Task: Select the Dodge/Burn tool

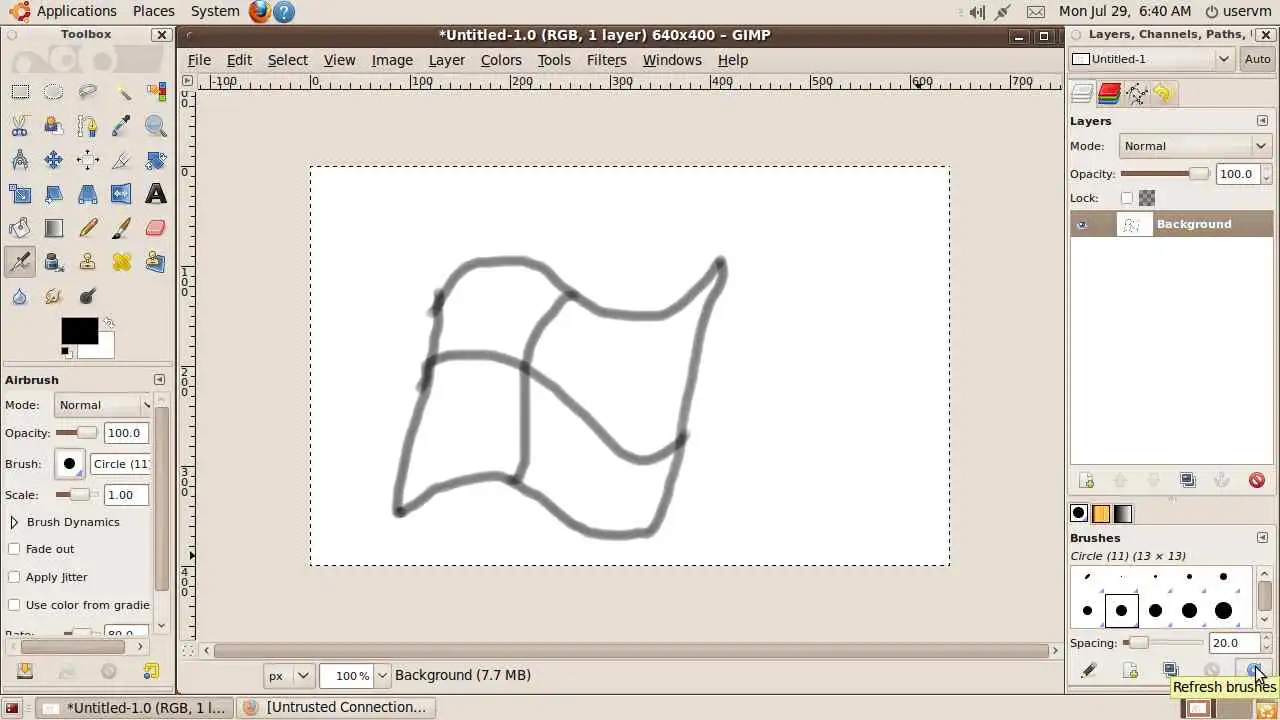Action: point(88,296)
